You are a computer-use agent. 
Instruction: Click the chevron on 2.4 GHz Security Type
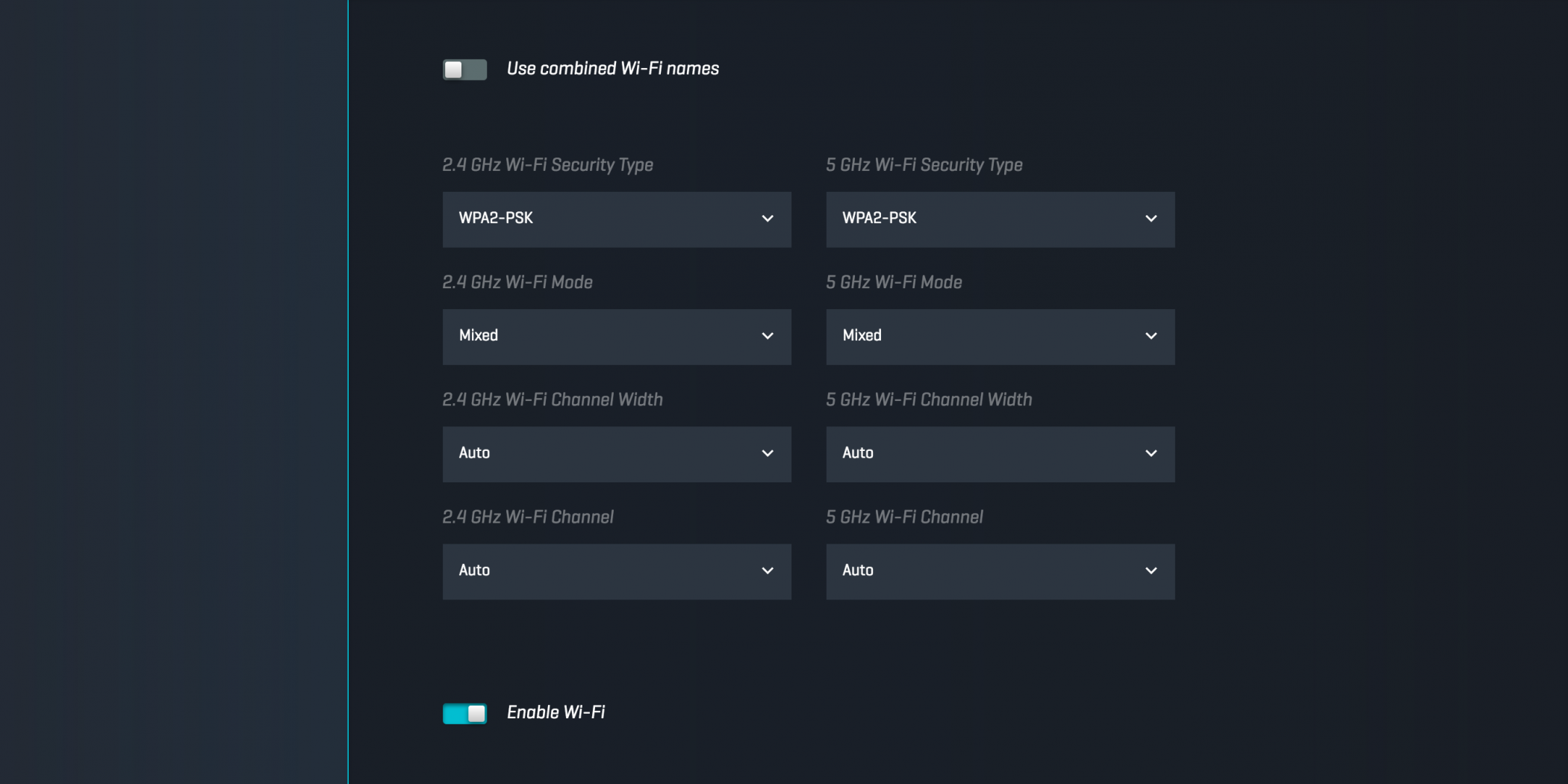pos(767,219)
